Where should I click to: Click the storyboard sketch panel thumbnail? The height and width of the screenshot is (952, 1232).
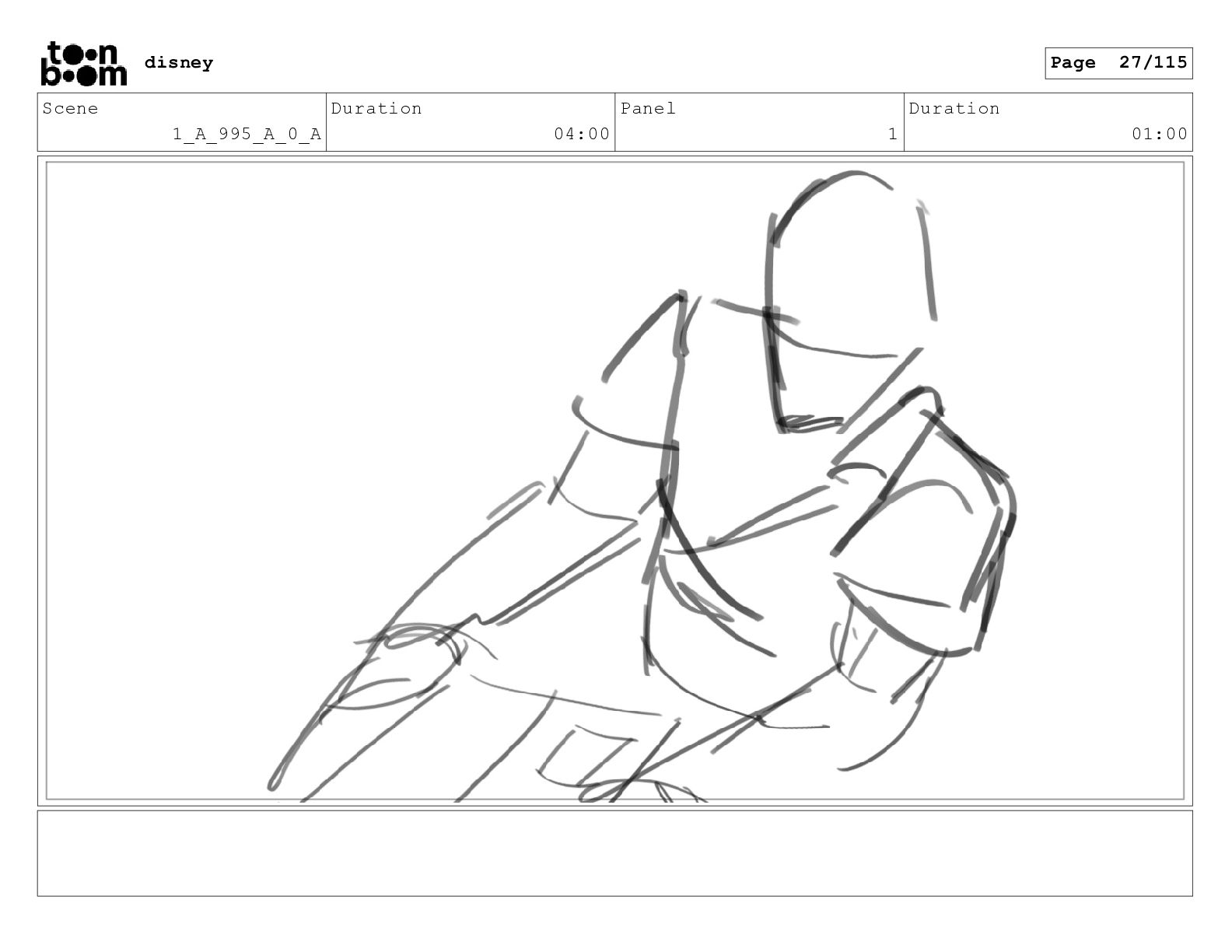point(615,481)
